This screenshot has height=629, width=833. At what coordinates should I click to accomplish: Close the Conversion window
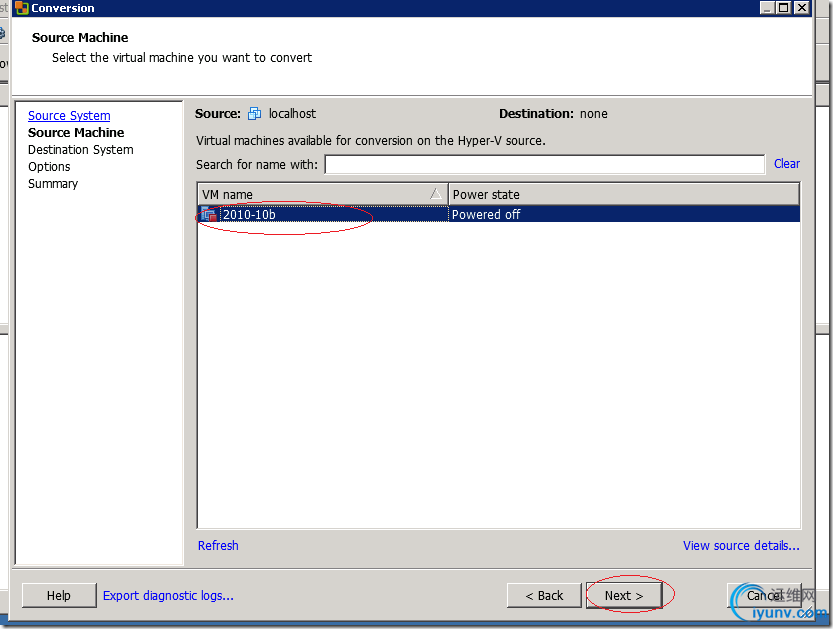(x=802, y=8)
